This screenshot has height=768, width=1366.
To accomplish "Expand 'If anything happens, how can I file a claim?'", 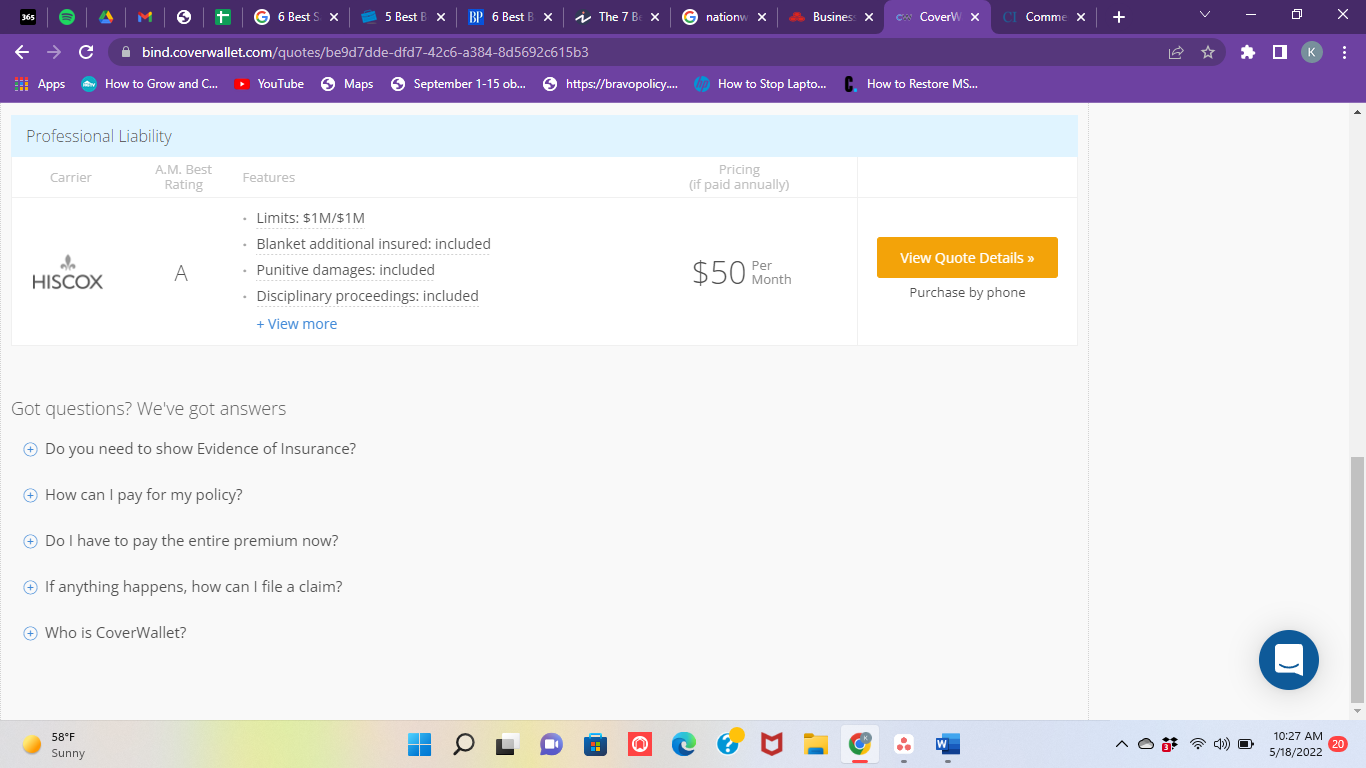I will (x=182, y=587).
